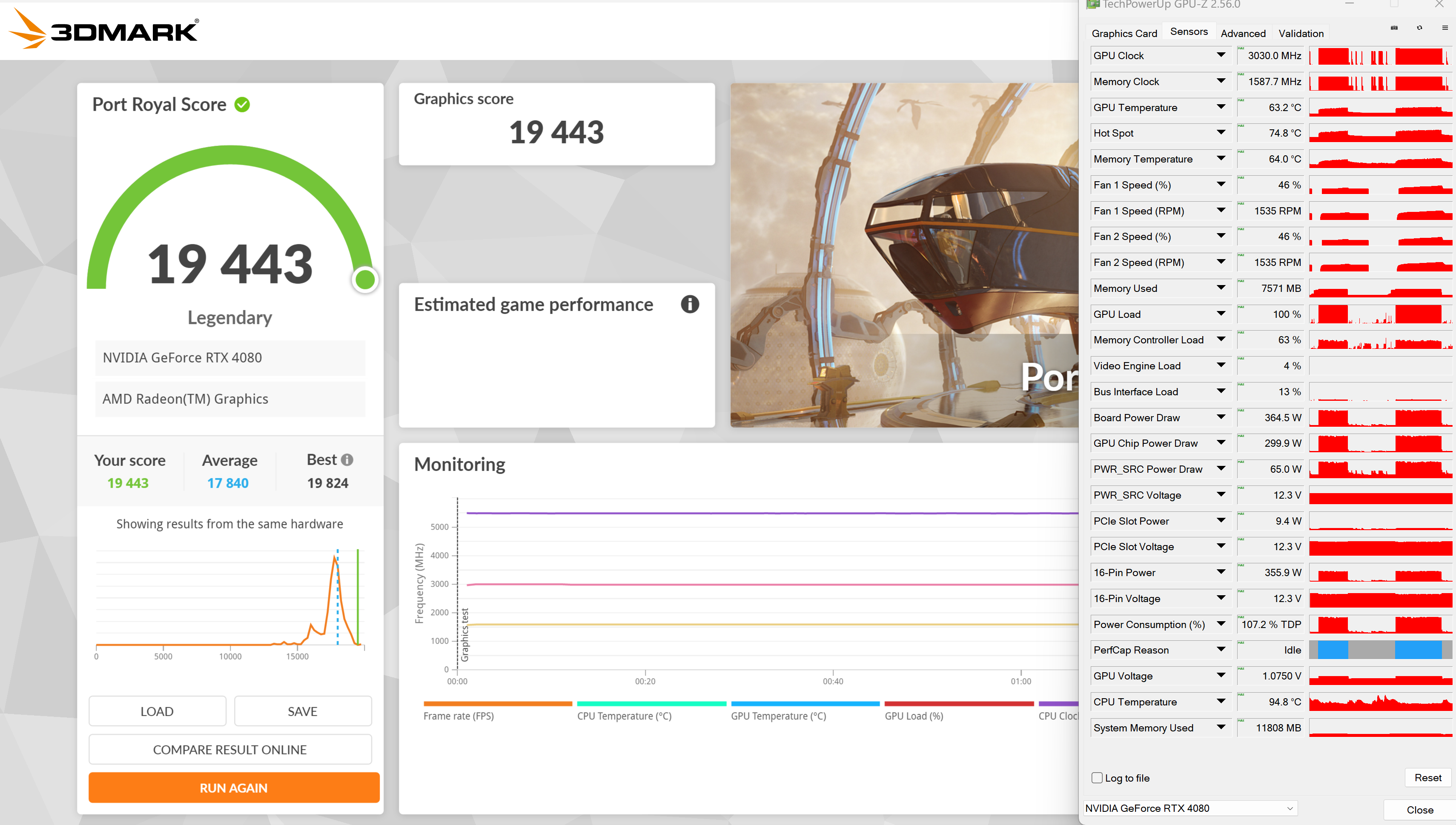Viewport: 1456px width, 825px height.
Task: Click the green validation checkmark icon
Action: (x=243, y=105)
